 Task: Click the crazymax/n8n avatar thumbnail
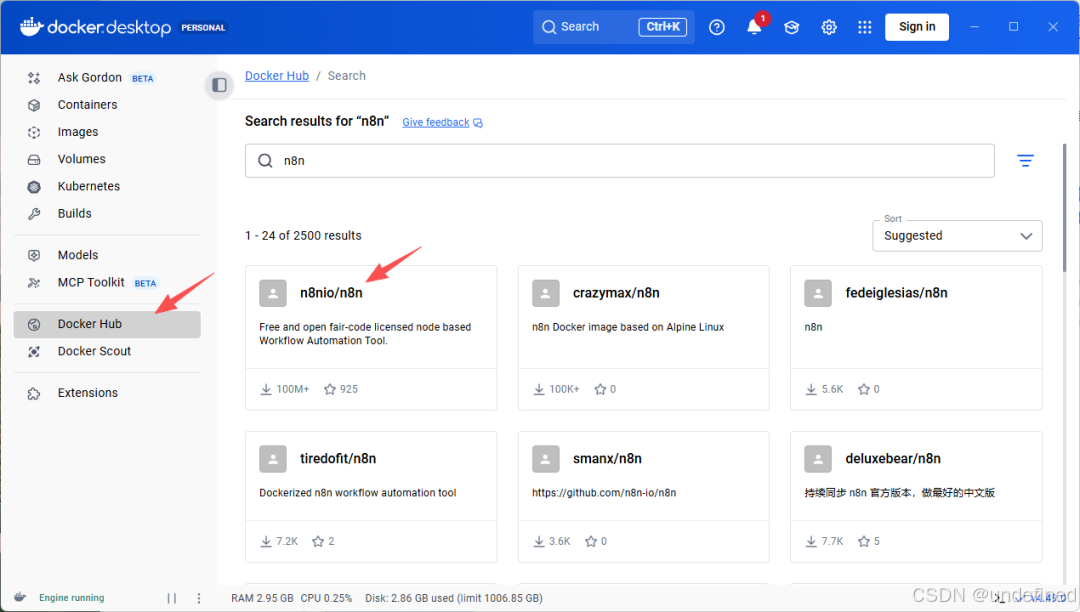click(546, 293)
